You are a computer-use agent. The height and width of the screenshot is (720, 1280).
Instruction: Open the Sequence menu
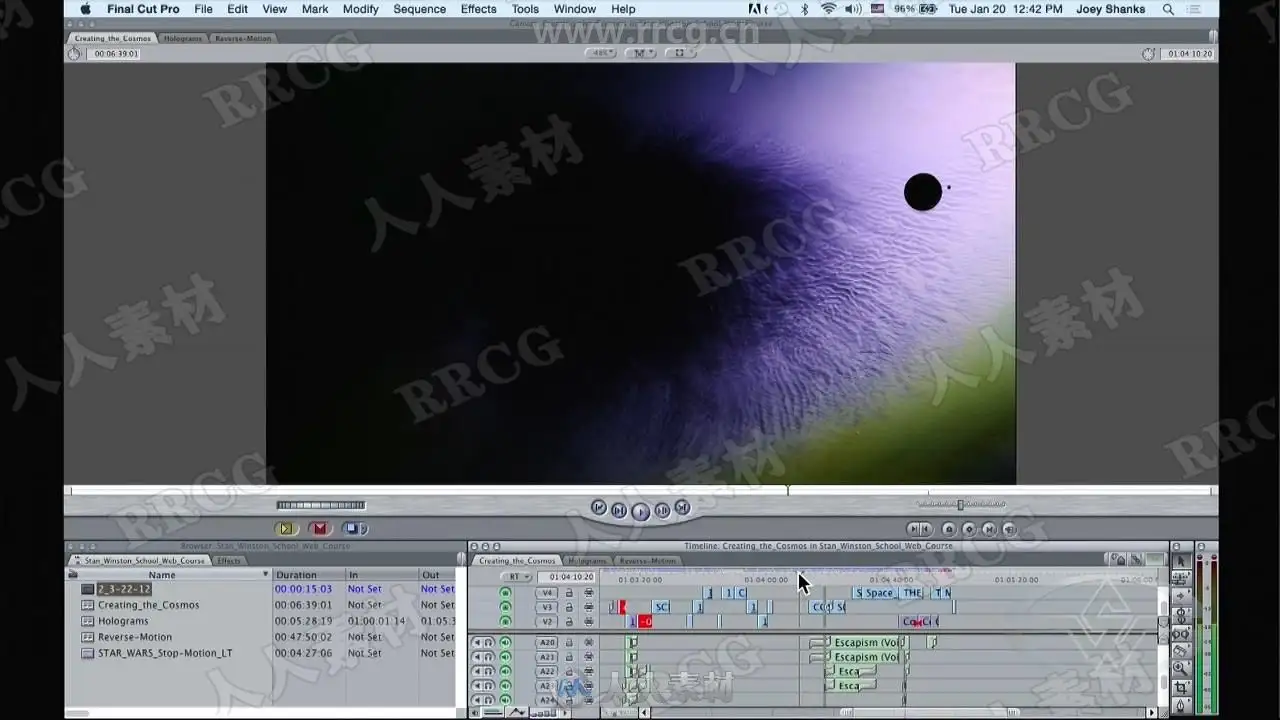click(x=419, y=9)
